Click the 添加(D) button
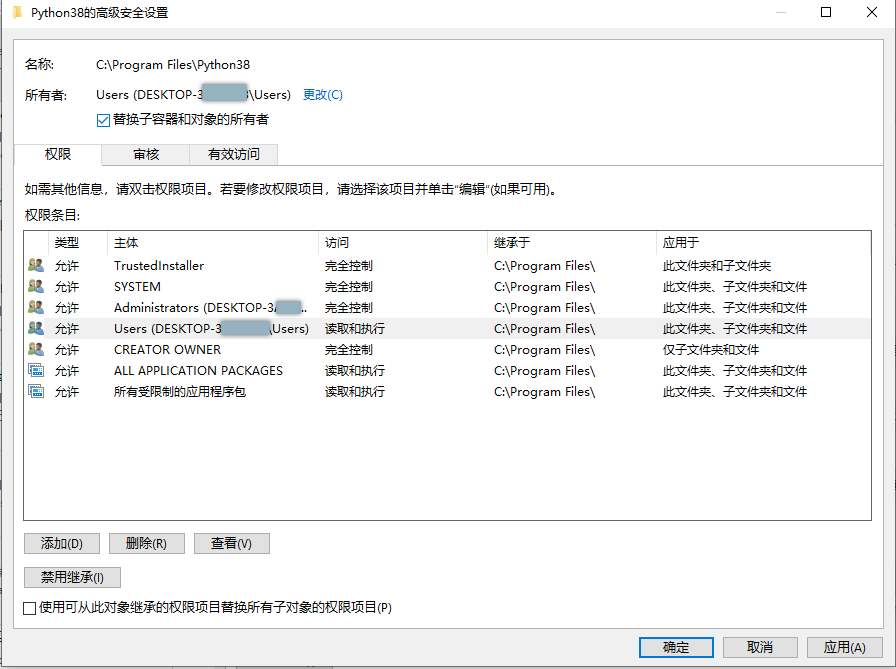The height and width of the screenshot is (669, 896). click(x=62, y=543)
